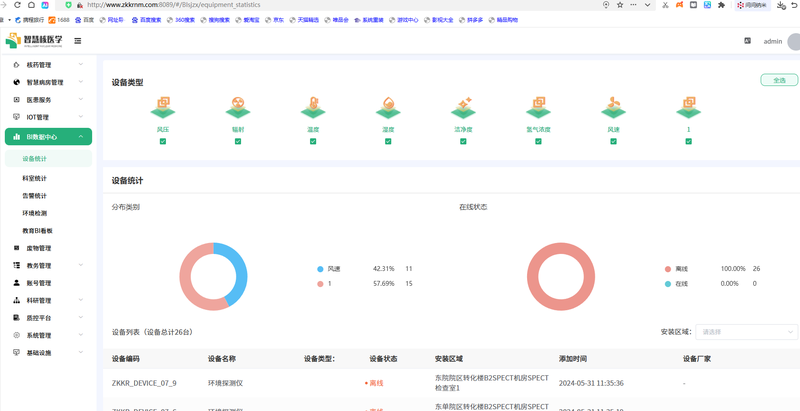Click the language translate icon beside admin
Screen dimensions: 800x411
[x=747, y=41]
